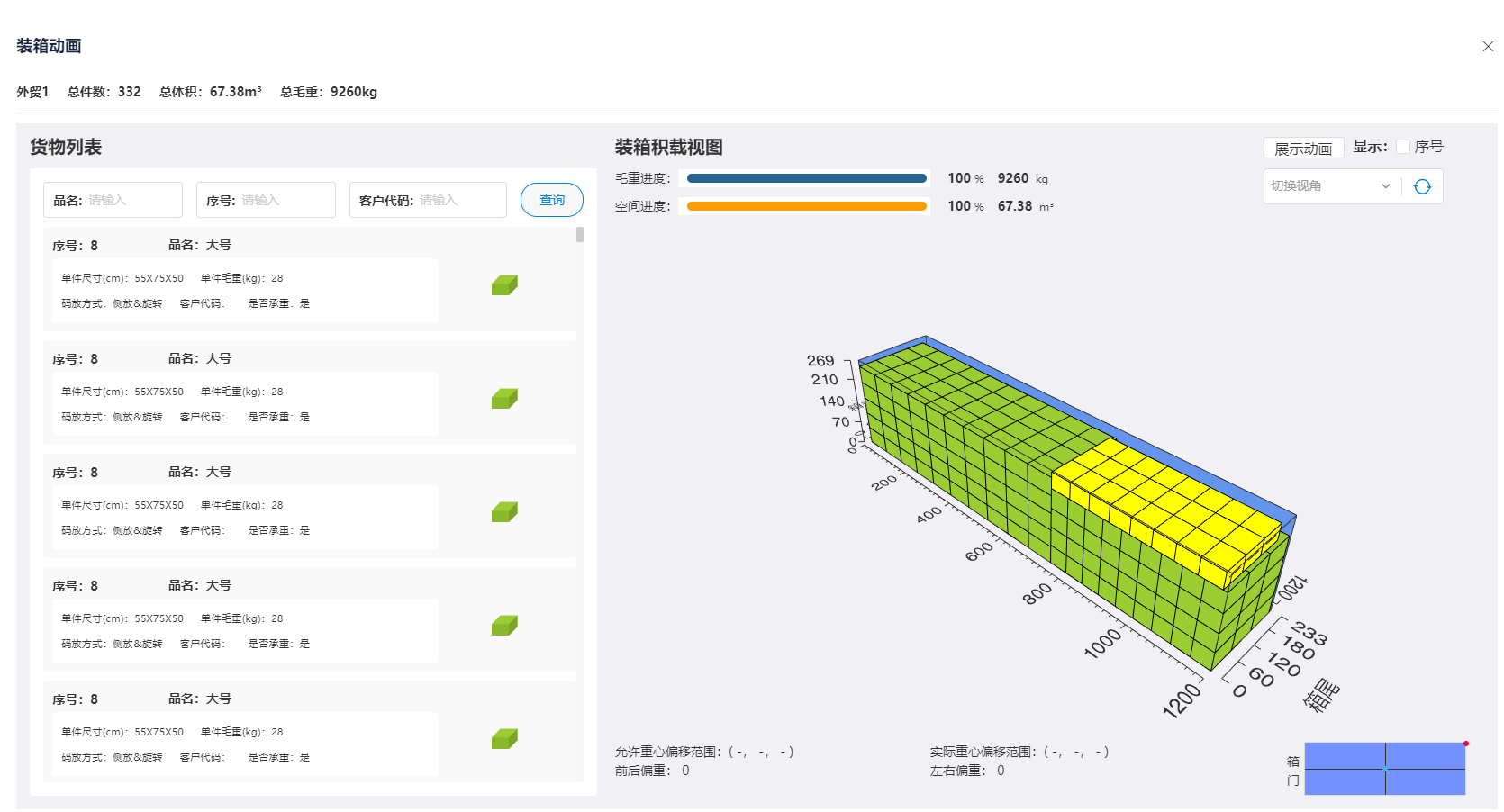Click green cube icon of third cargo entry
The width and height of the screenshot is (1504, 812).
[x=504, y=511]
